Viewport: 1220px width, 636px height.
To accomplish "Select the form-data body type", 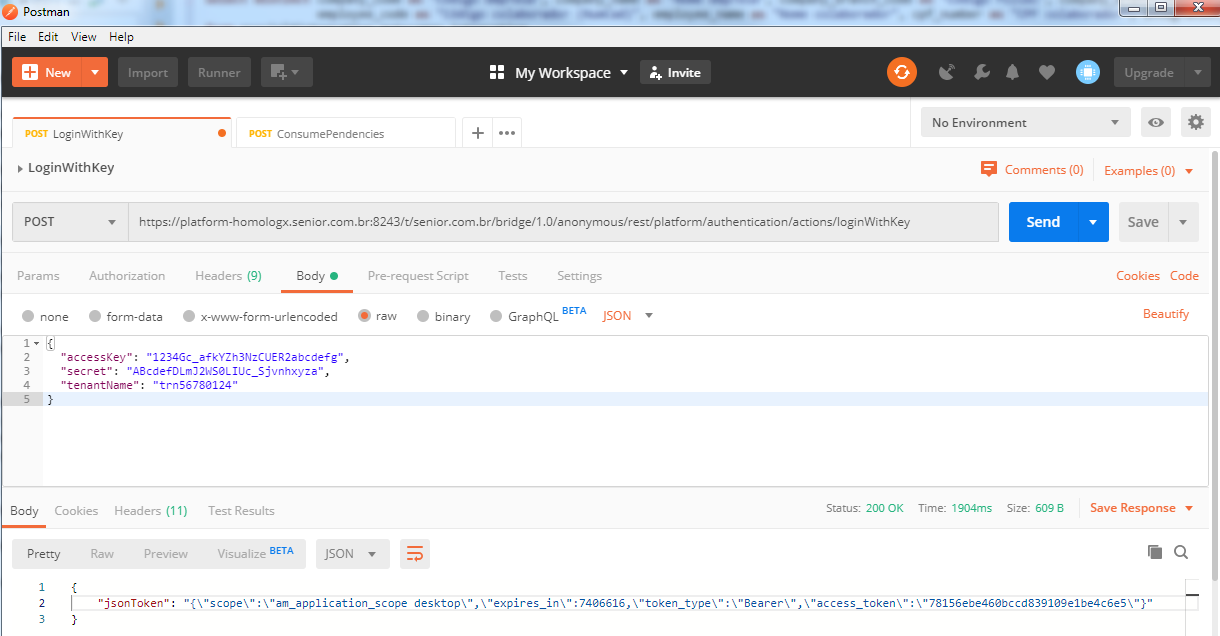I will pyautogui.click(x=95, y=316).
